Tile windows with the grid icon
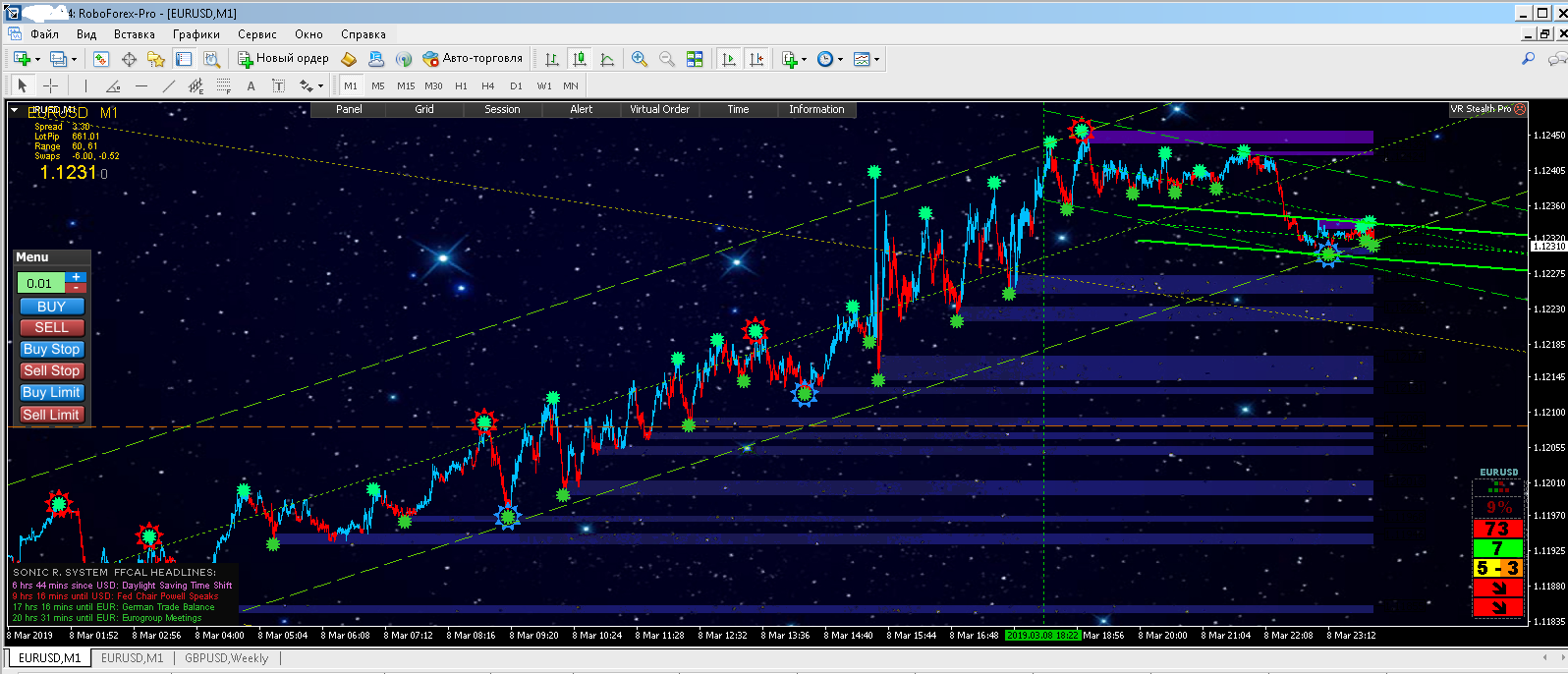Viewport: 1568px width, 674px height. click(x=695, y=59)
